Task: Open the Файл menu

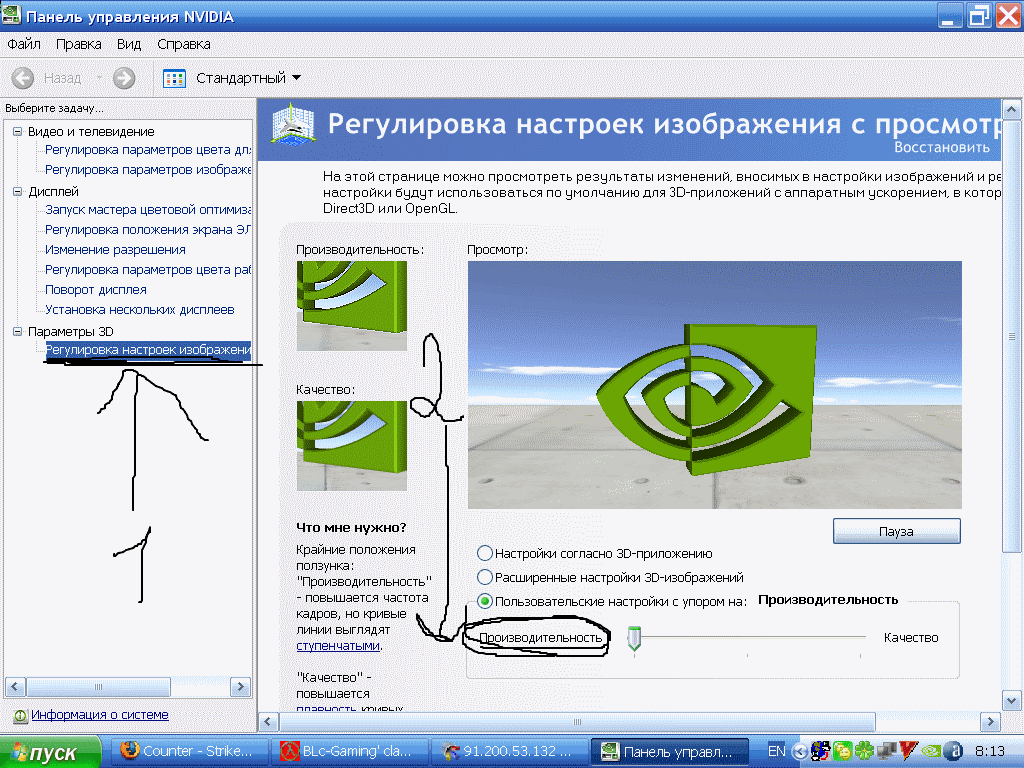Action: (24, 44)
